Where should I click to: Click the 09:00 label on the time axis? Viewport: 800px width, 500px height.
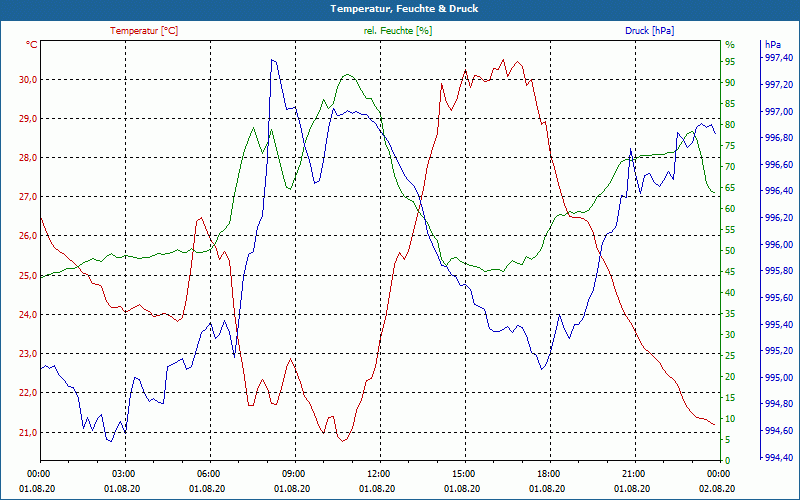point(292,474)
